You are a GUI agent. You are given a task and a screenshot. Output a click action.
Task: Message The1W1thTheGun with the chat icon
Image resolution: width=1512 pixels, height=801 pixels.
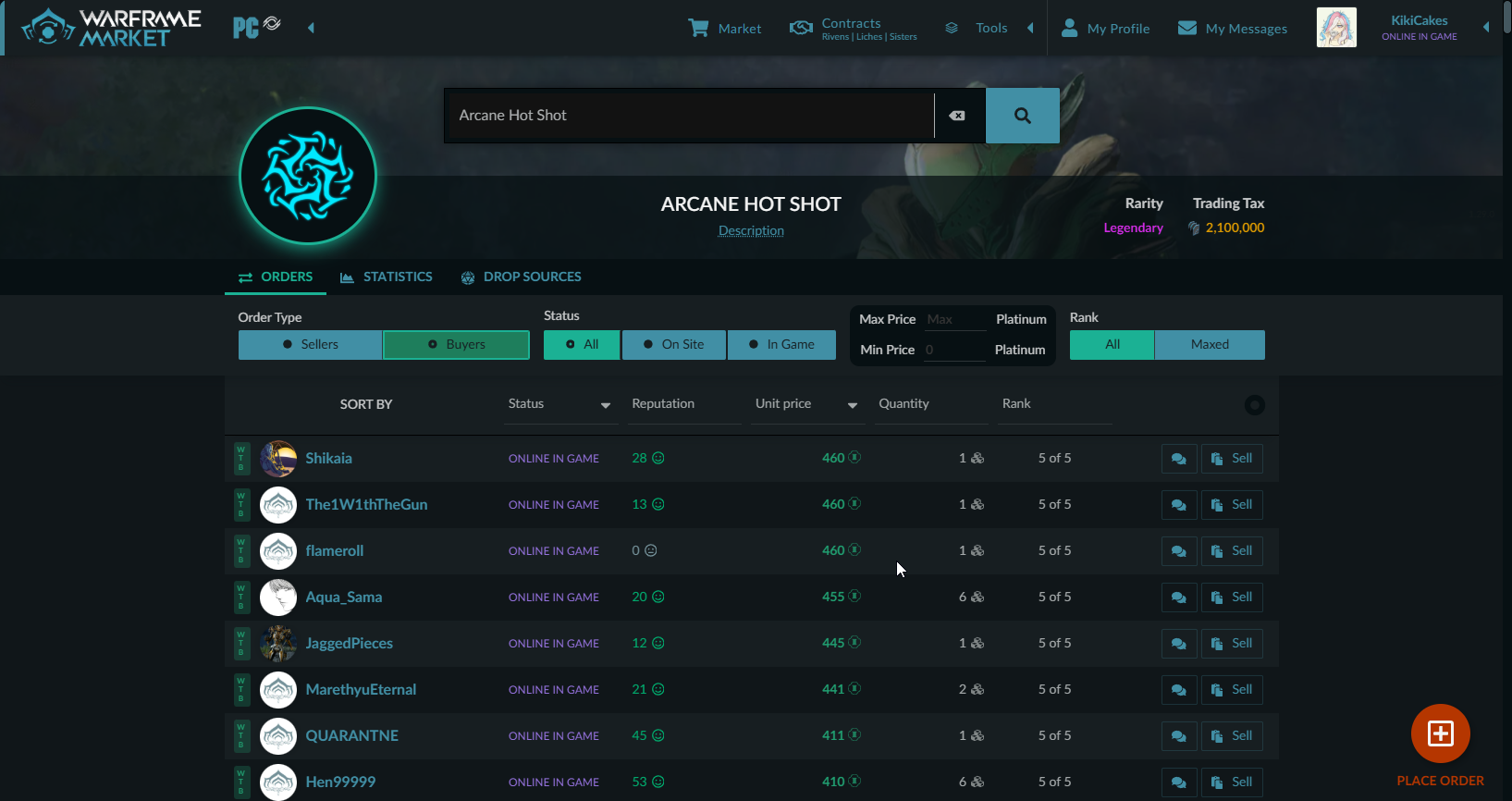[1179, 505]
